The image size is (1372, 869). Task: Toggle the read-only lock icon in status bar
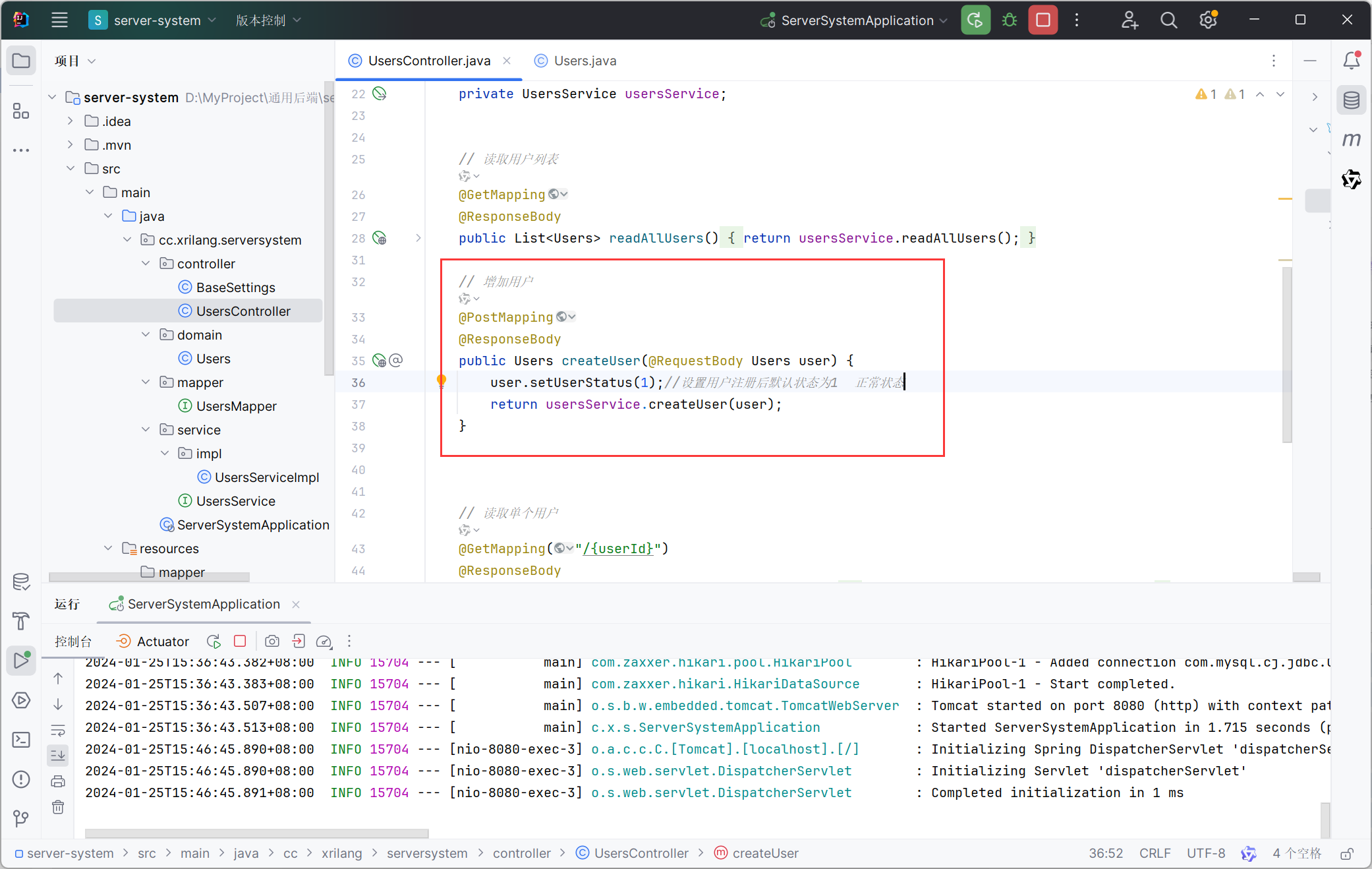click(x=1347, y=854)
